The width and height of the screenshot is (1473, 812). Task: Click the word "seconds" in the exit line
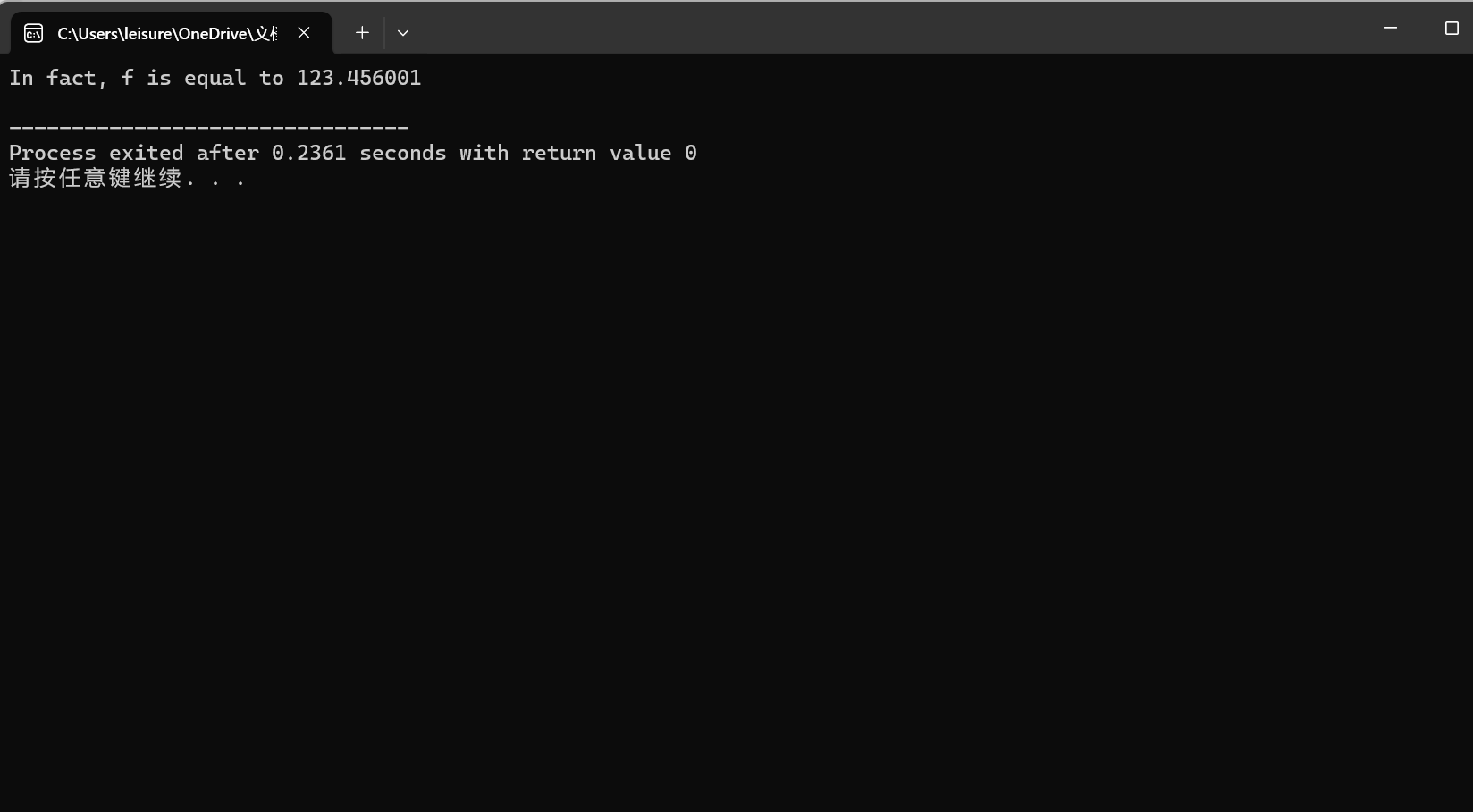point(402,153)
